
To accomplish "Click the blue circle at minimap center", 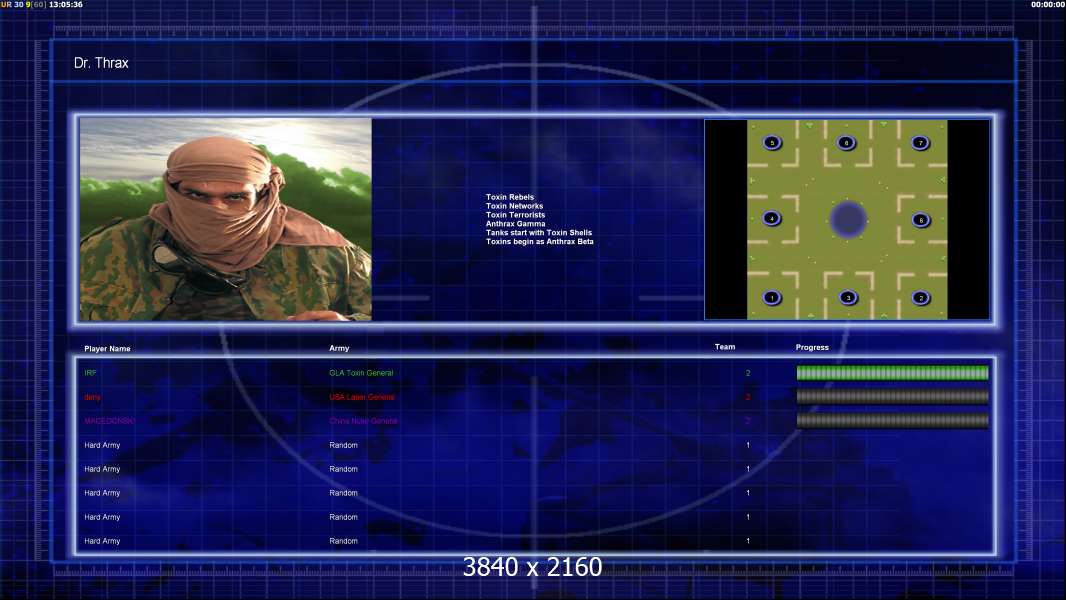I will coord(848,219).
